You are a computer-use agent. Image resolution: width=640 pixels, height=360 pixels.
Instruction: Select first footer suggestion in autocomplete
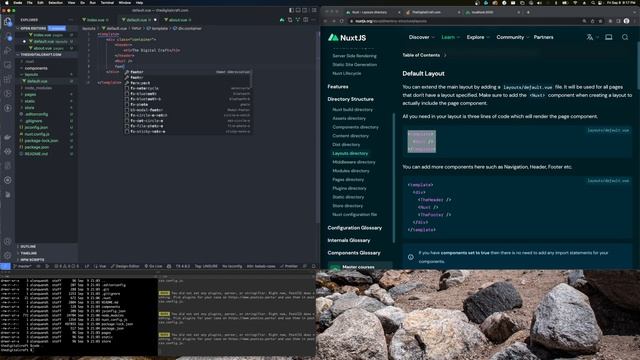click(188, 72)
